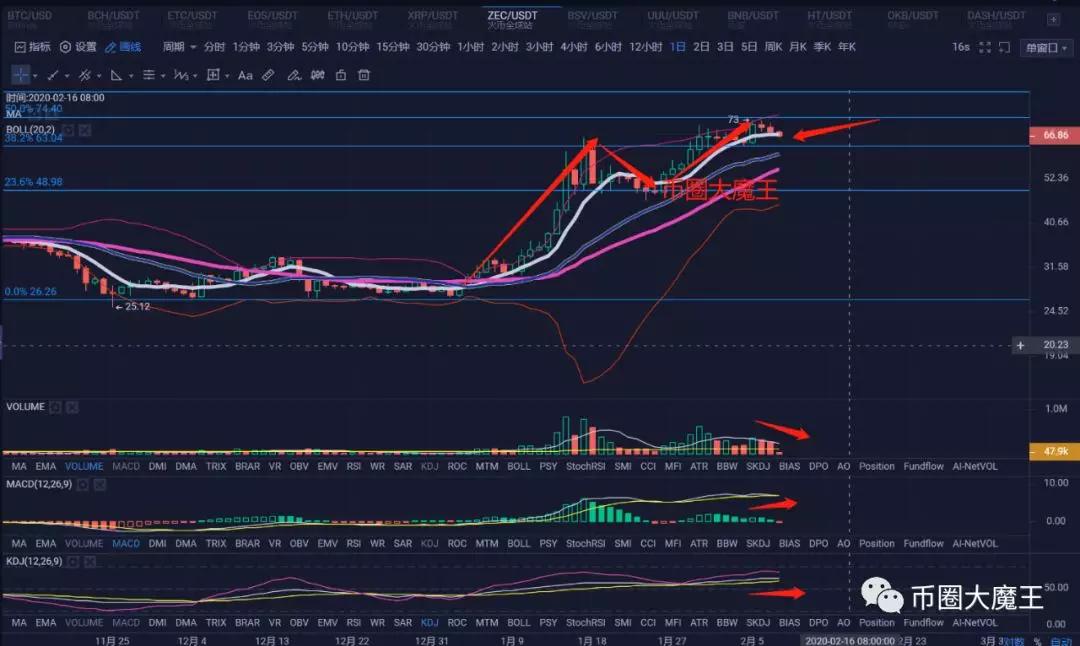Switch to the BTC/USD symbol tab

30,19
